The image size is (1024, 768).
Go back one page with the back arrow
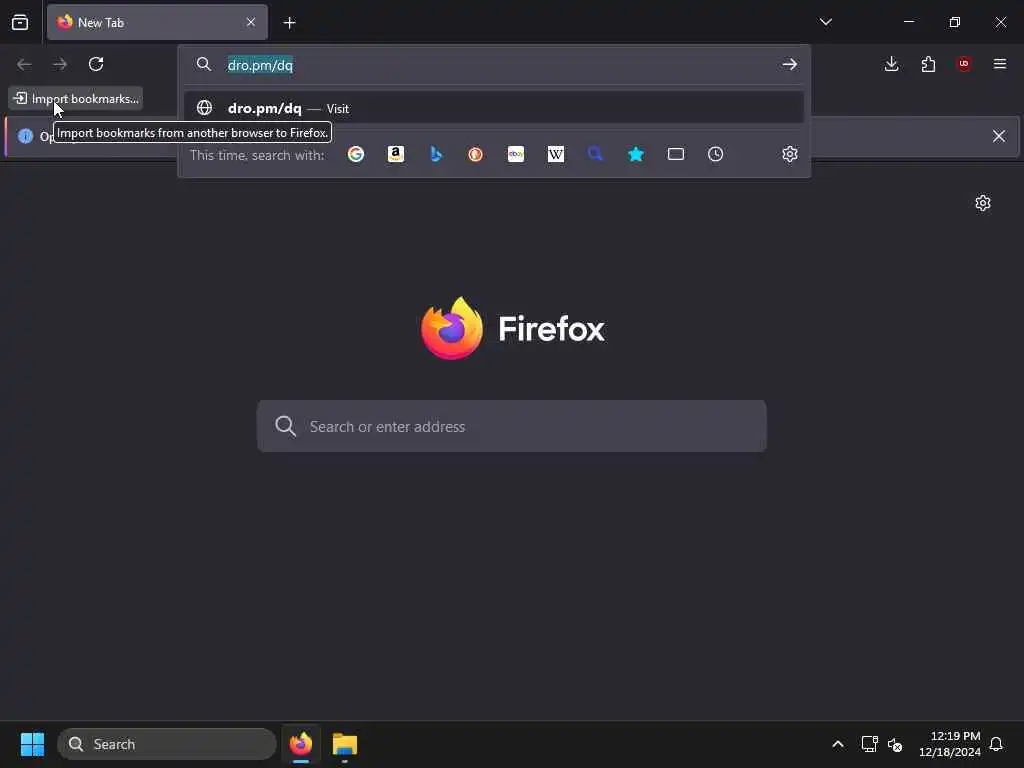tap(24, 64)
